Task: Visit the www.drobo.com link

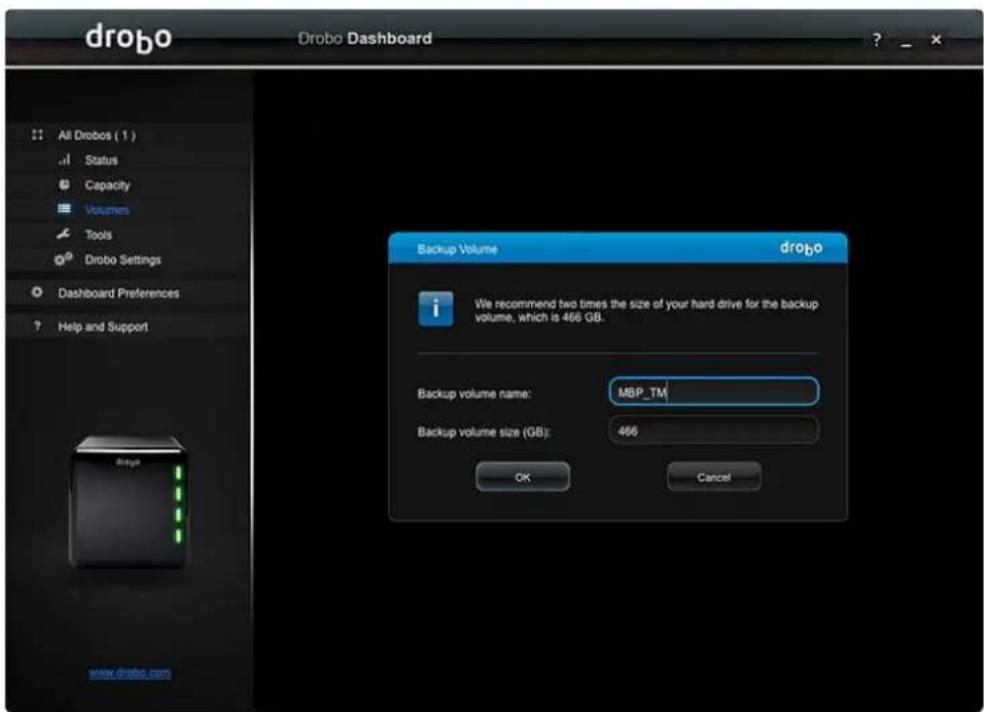Action: coord(130,673)
